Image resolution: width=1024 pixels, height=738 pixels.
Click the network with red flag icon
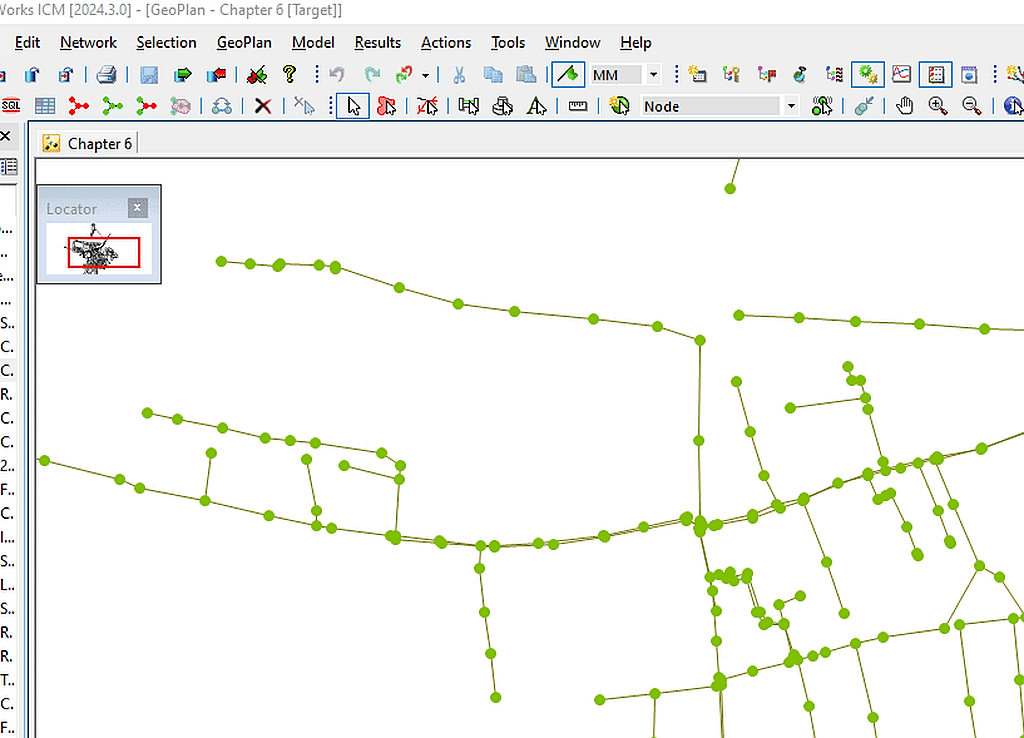click(767, 74)
